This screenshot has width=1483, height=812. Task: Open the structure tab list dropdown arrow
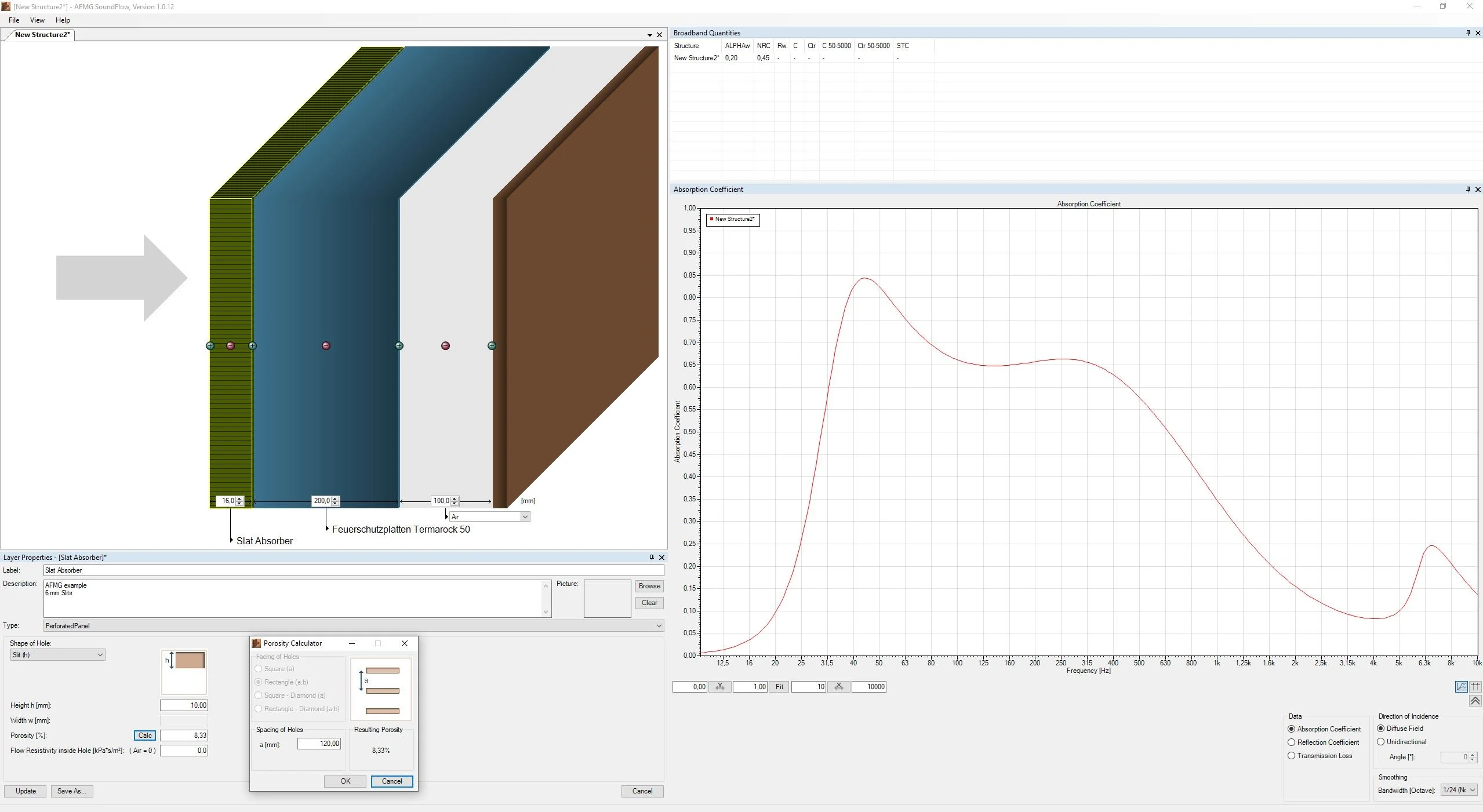point(650,35)
